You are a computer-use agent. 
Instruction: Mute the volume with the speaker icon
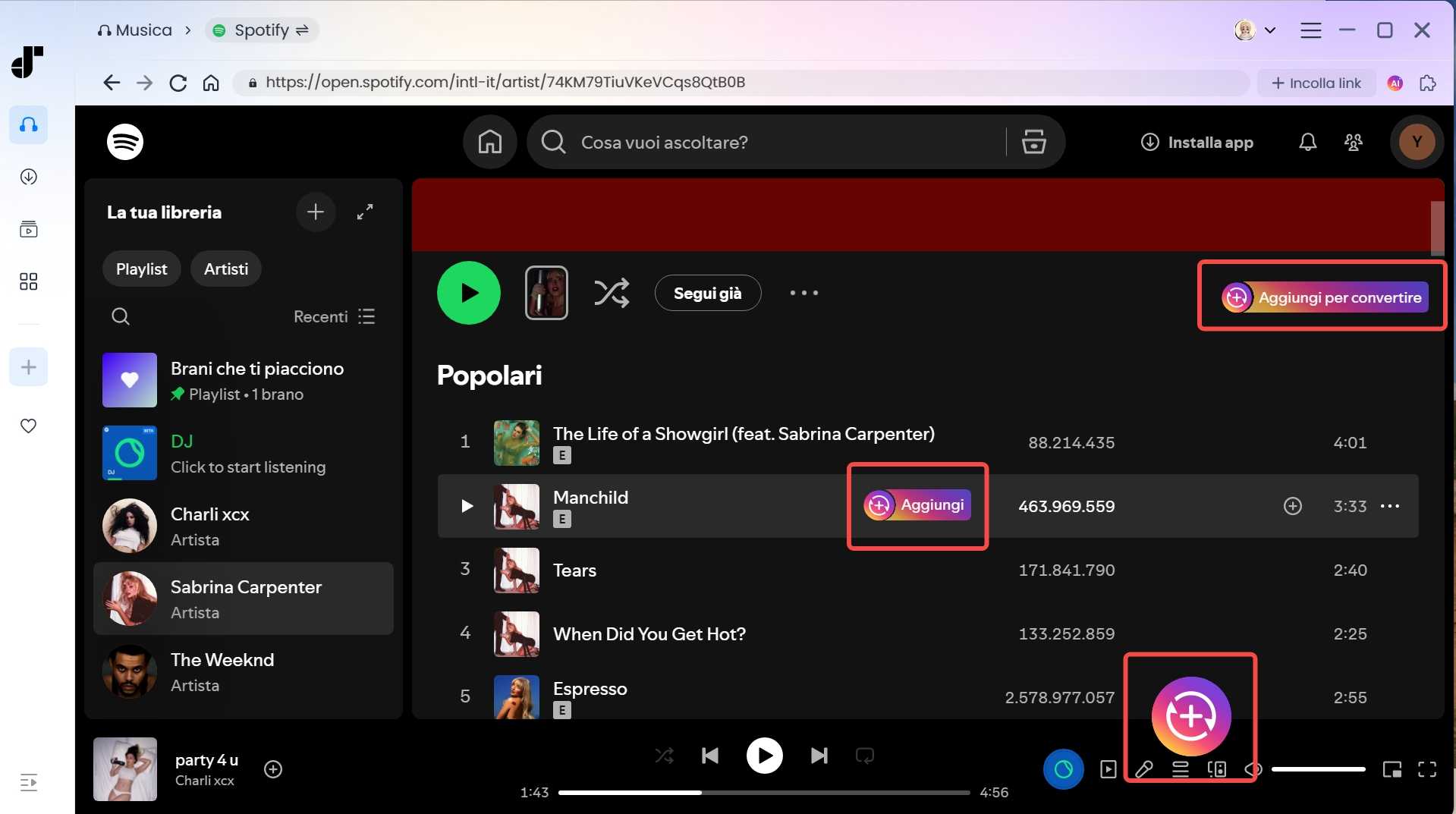1253,769
